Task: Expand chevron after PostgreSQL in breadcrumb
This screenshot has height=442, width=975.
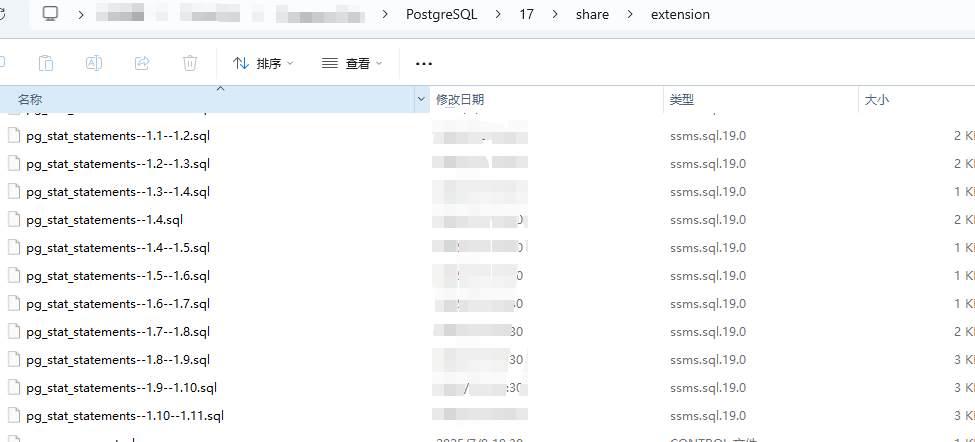Action: 499,14
